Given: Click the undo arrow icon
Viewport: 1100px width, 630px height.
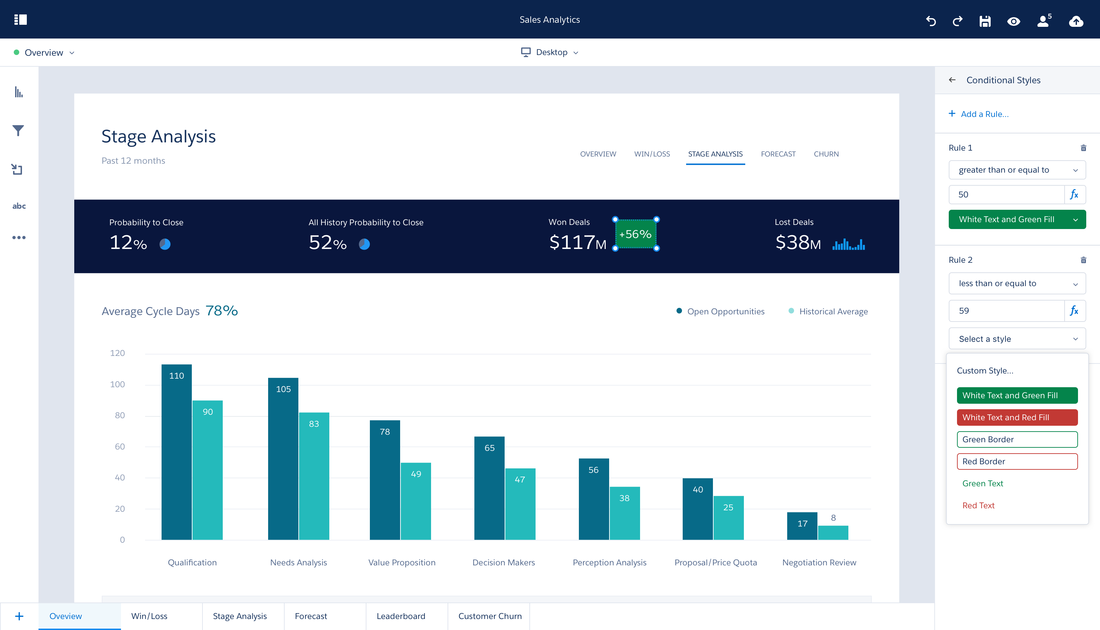Looking at the screenshot, I should tap(931, 21).
